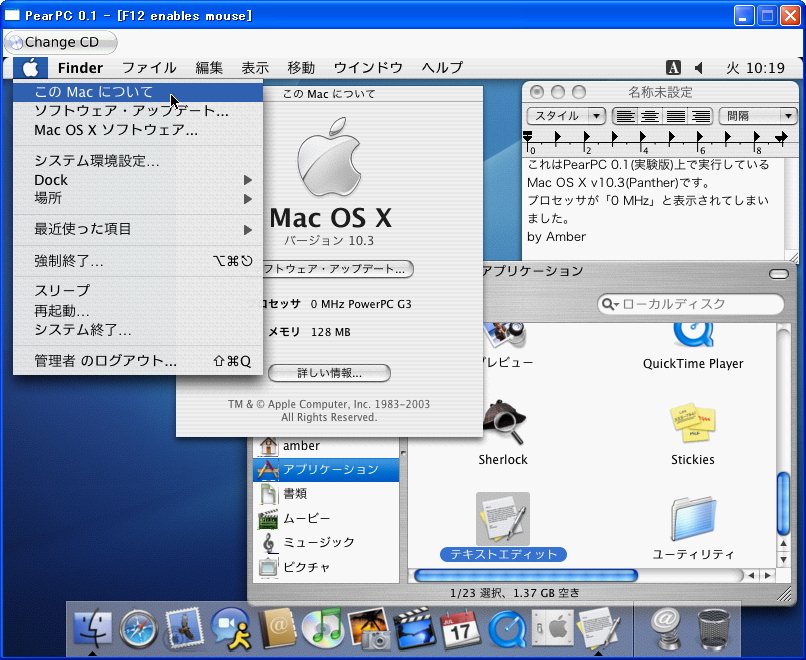Open the Mail stamp icon in Dock
The width and height of the screenshot is (806, 660).
click(x=184, y=629)
